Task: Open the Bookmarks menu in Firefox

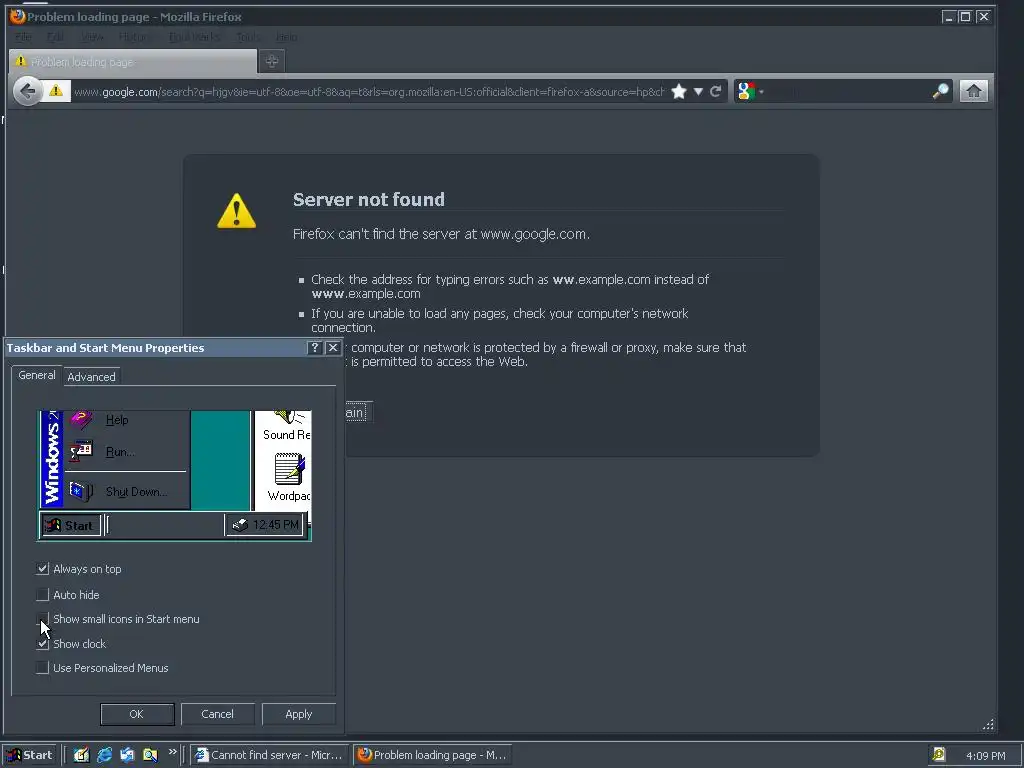Action: 195,37
